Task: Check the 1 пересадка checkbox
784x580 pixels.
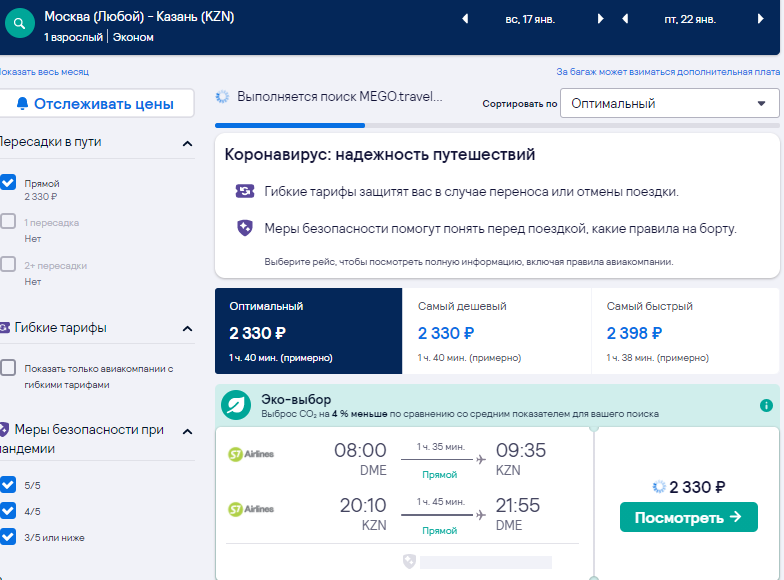Action: 8,221
